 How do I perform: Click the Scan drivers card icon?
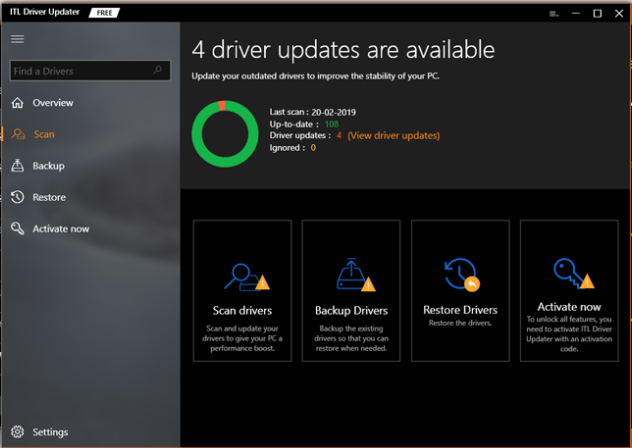(x=247, y=277)
